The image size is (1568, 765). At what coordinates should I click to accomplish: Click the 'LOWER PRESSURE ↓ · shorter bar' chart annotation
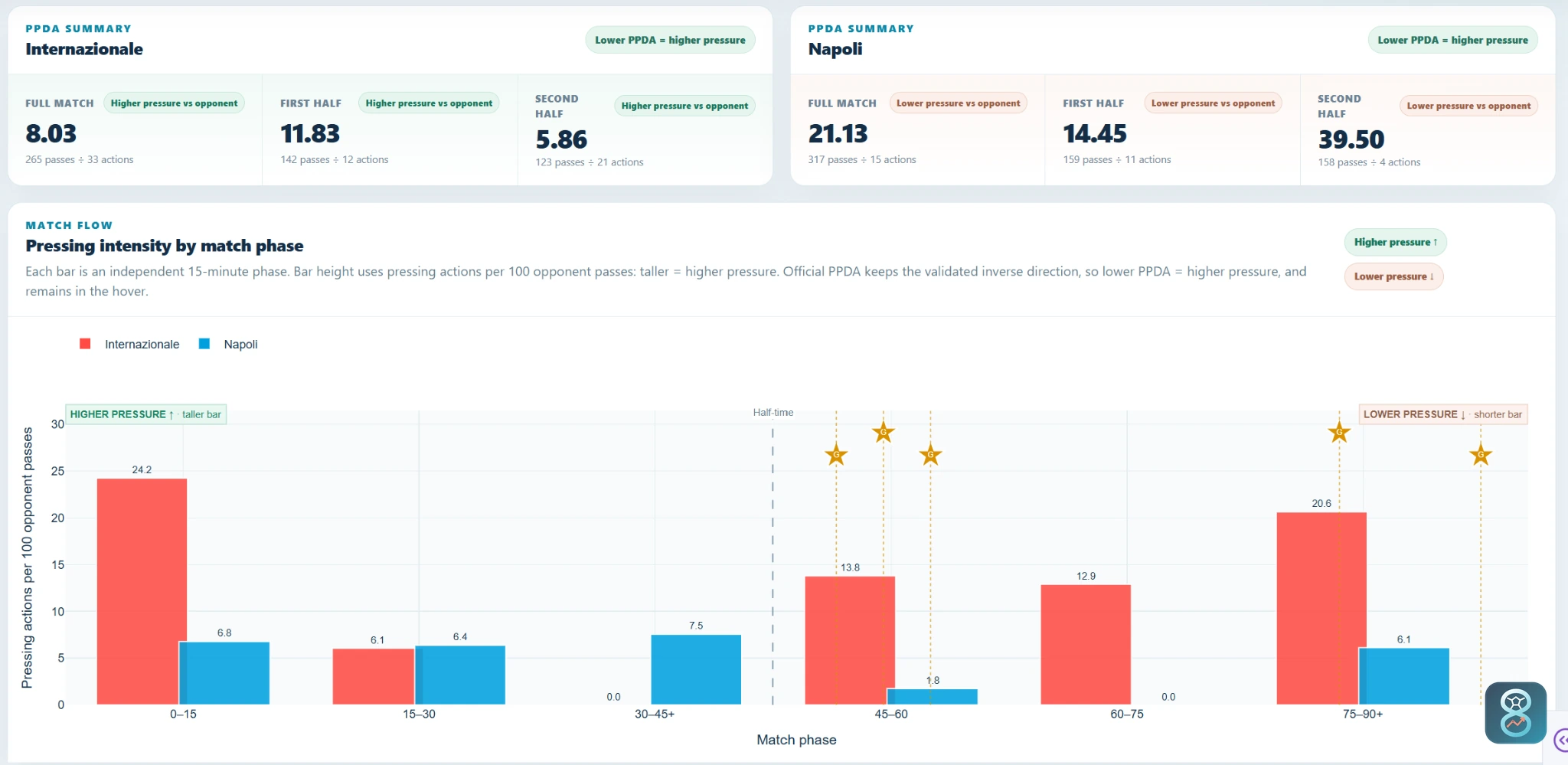[x=1443, y=414]
